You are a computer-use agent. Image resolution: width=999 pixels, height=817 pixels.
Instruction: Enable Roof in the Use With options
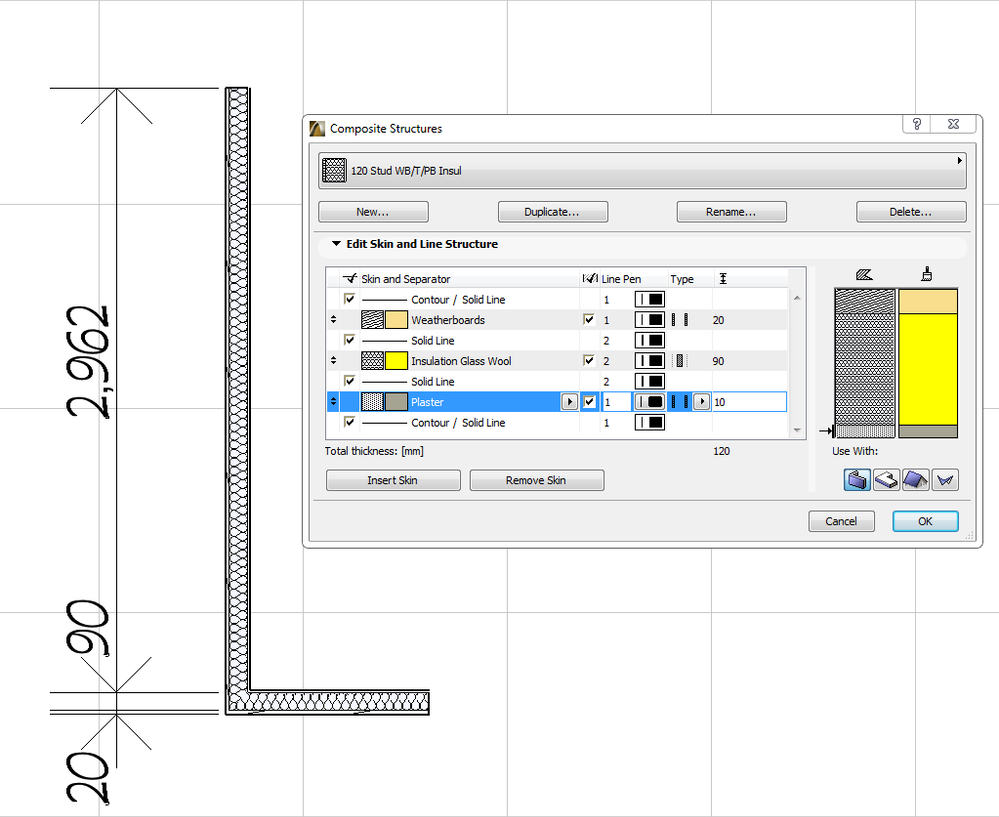[x=914, y=479]
